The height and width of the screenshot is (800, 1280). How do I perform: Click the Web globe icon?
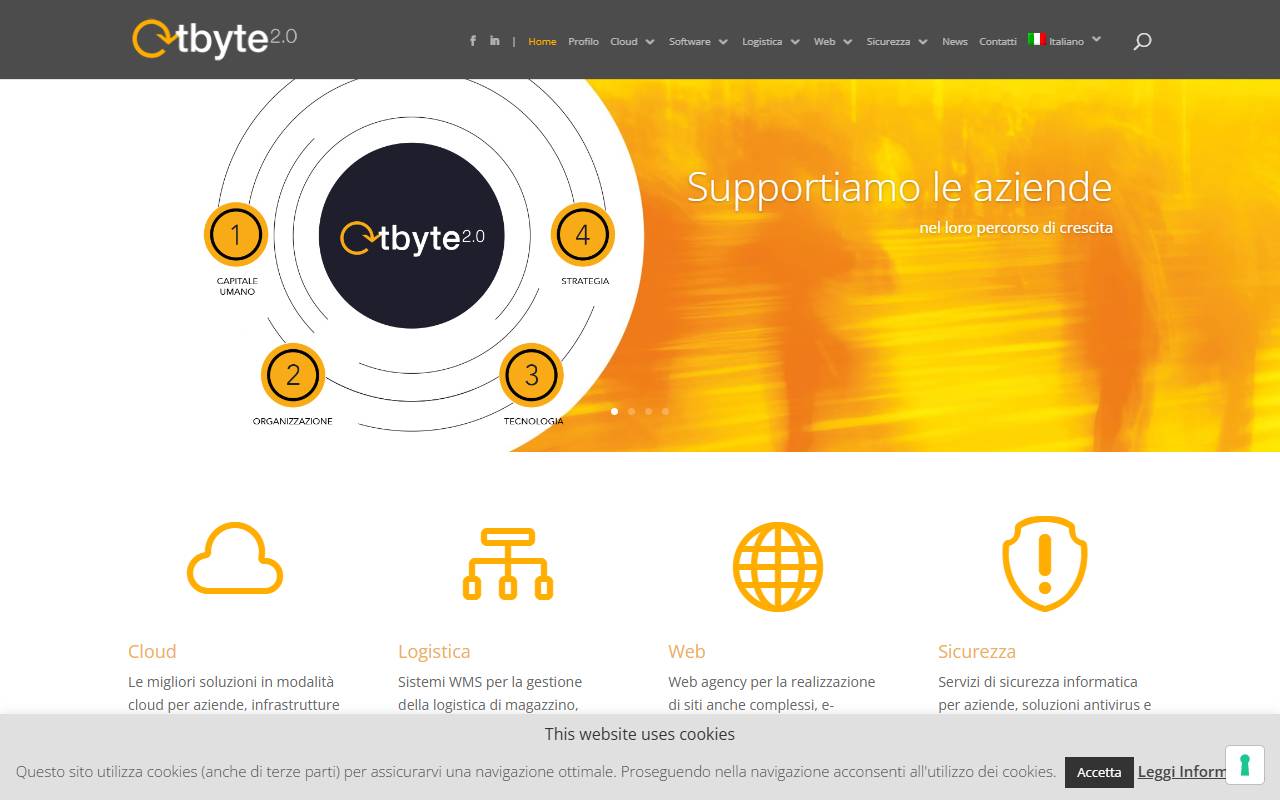point(778,567)
